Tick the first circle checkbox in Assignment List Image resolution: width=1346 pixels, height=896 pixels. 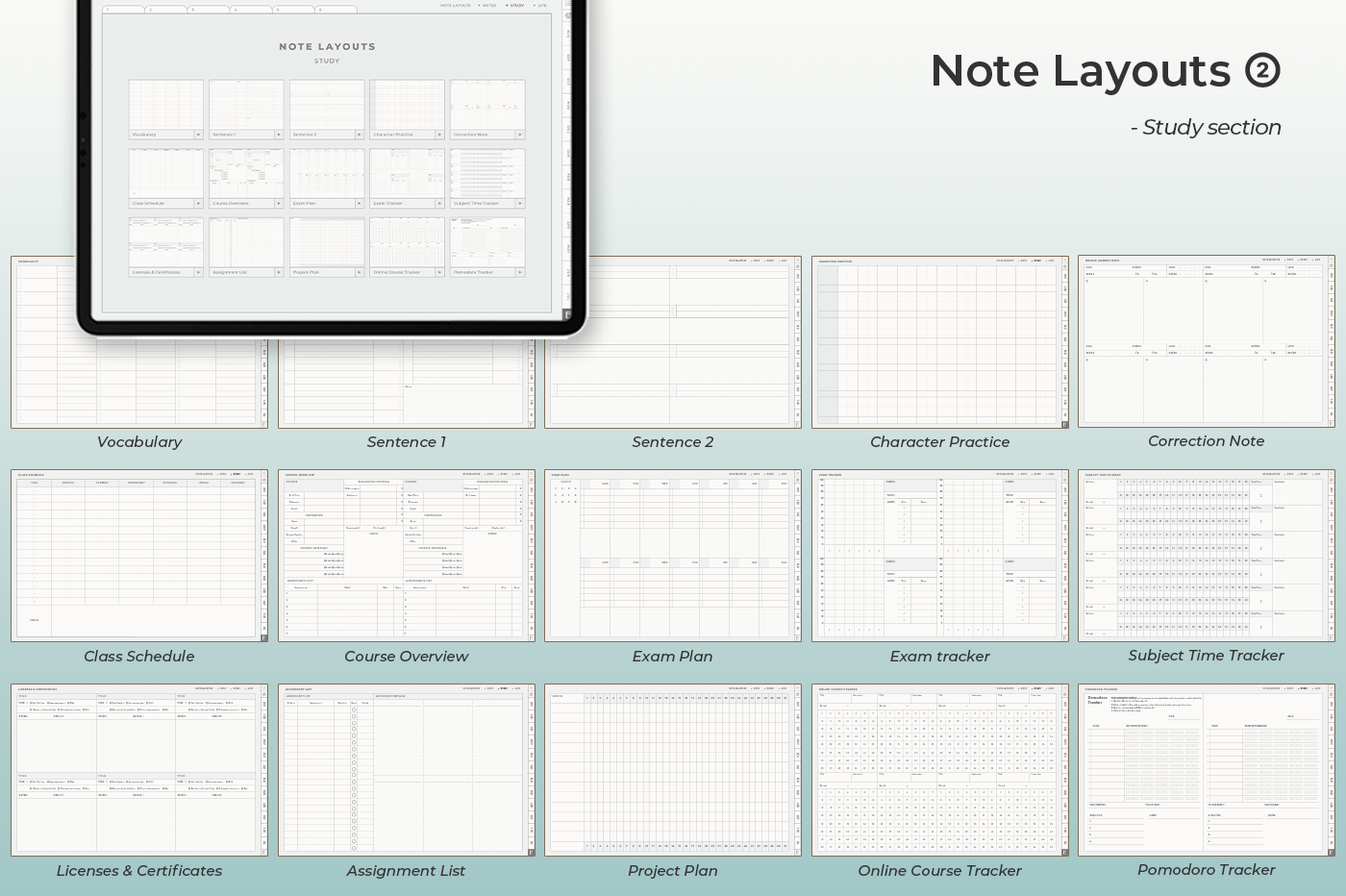(x=354, y=710)
